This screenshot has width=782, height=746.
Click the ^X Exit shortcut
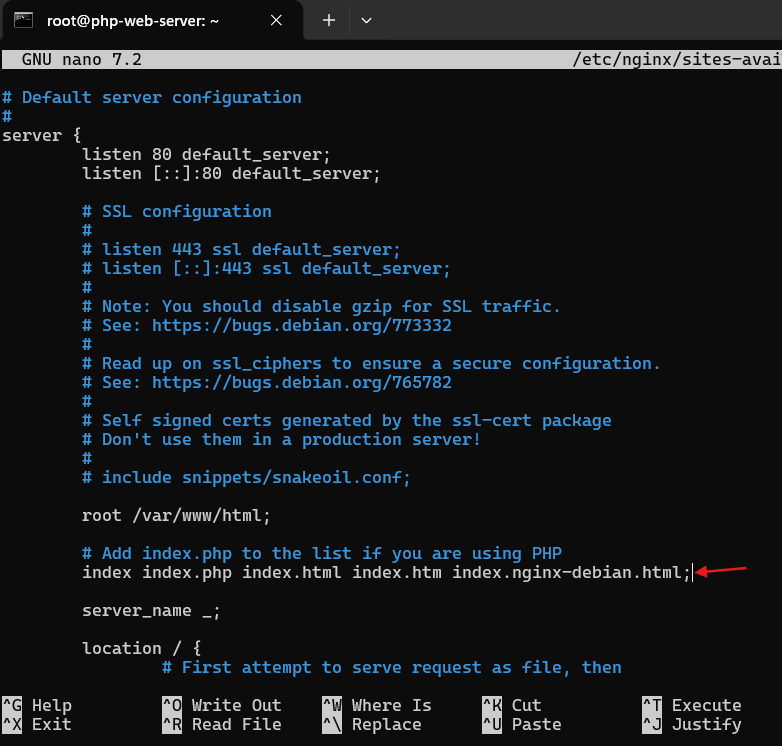coord(37,724)
